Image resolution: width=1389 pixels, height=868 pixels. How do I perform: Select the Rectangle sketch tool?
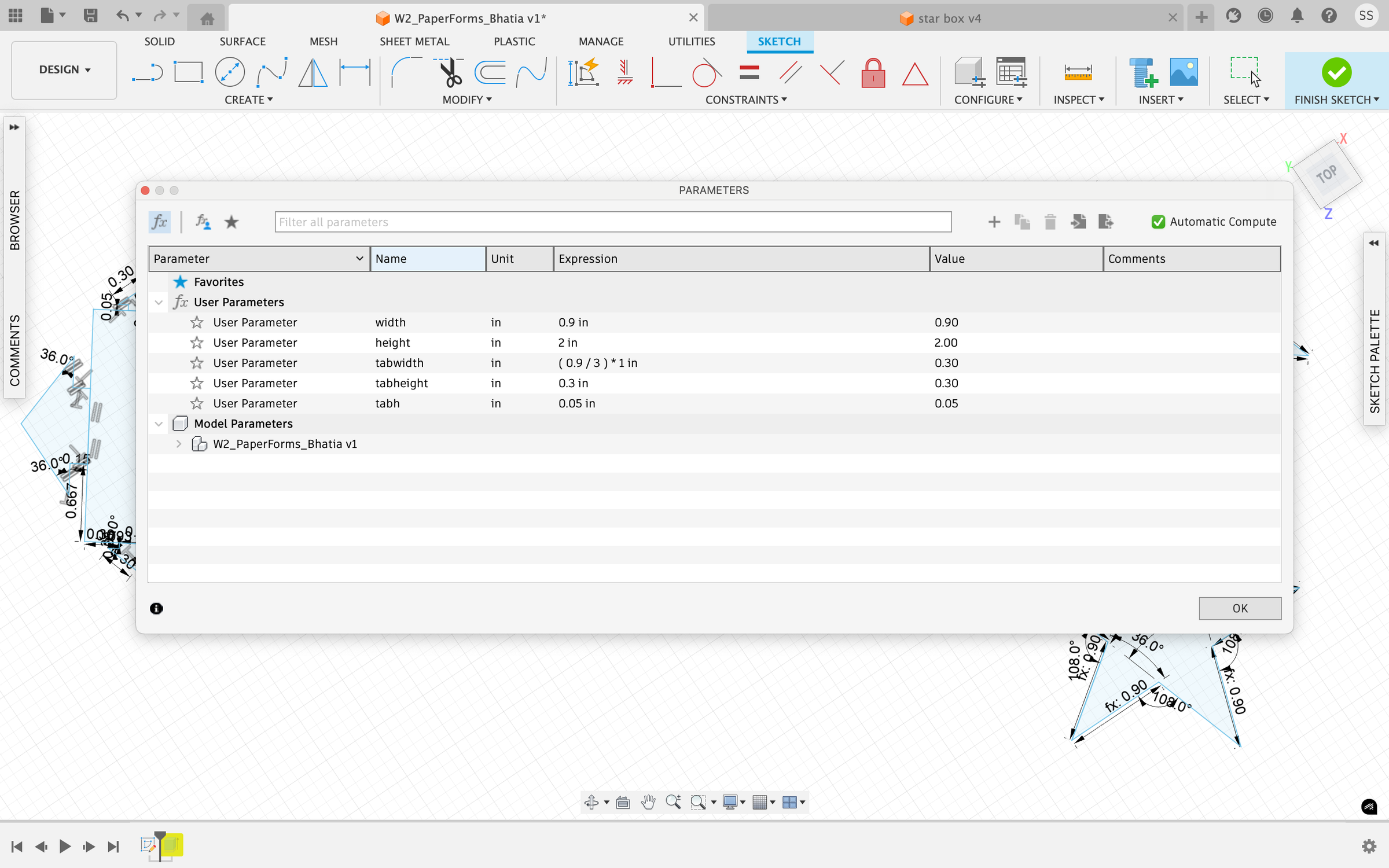tap(189, 73)
